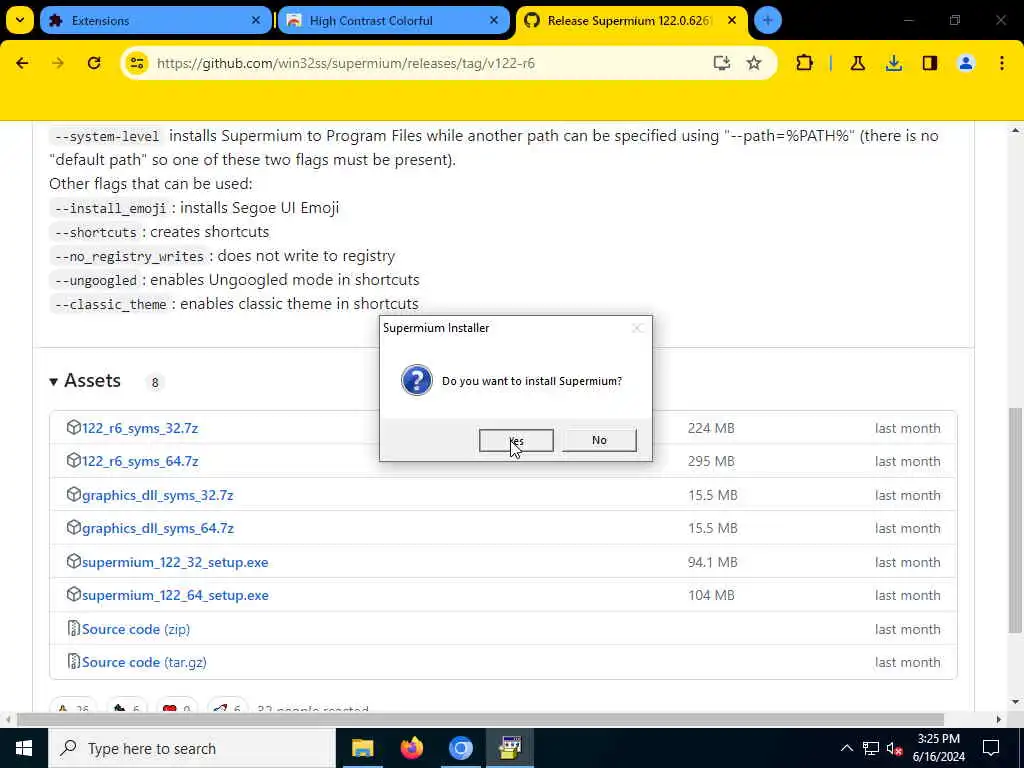
Task: Toggle the side panel icon
Action: (x=929, y=63)
